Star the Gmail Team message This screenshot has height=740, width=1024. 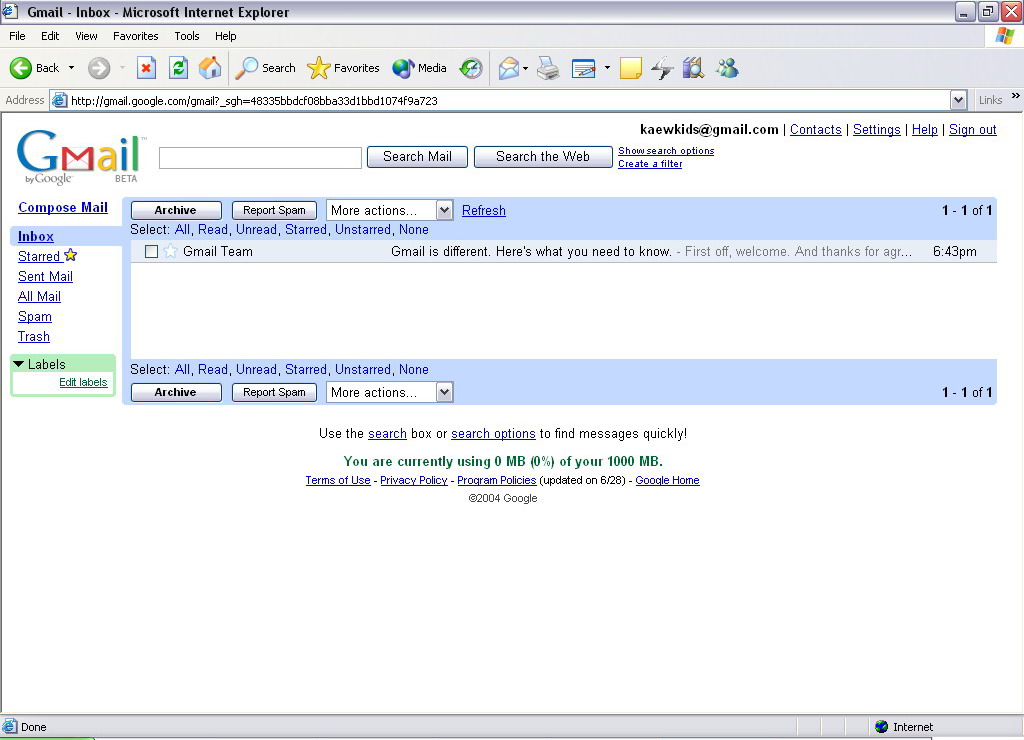pyautogui.click(x=170, y=251)
